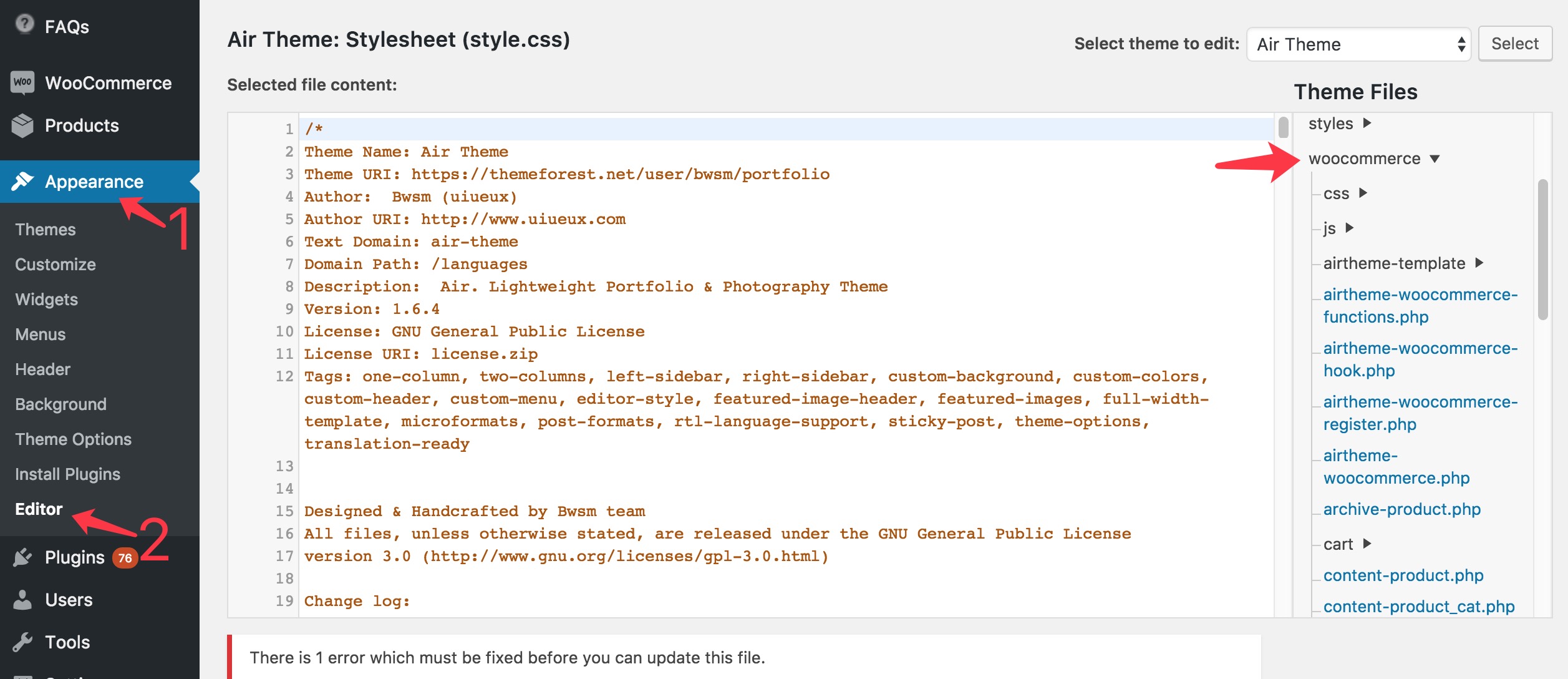Screen dimensions: 1568x679
Task: Open the archive-product.php file link
Action: click(x=1401, y=509)
